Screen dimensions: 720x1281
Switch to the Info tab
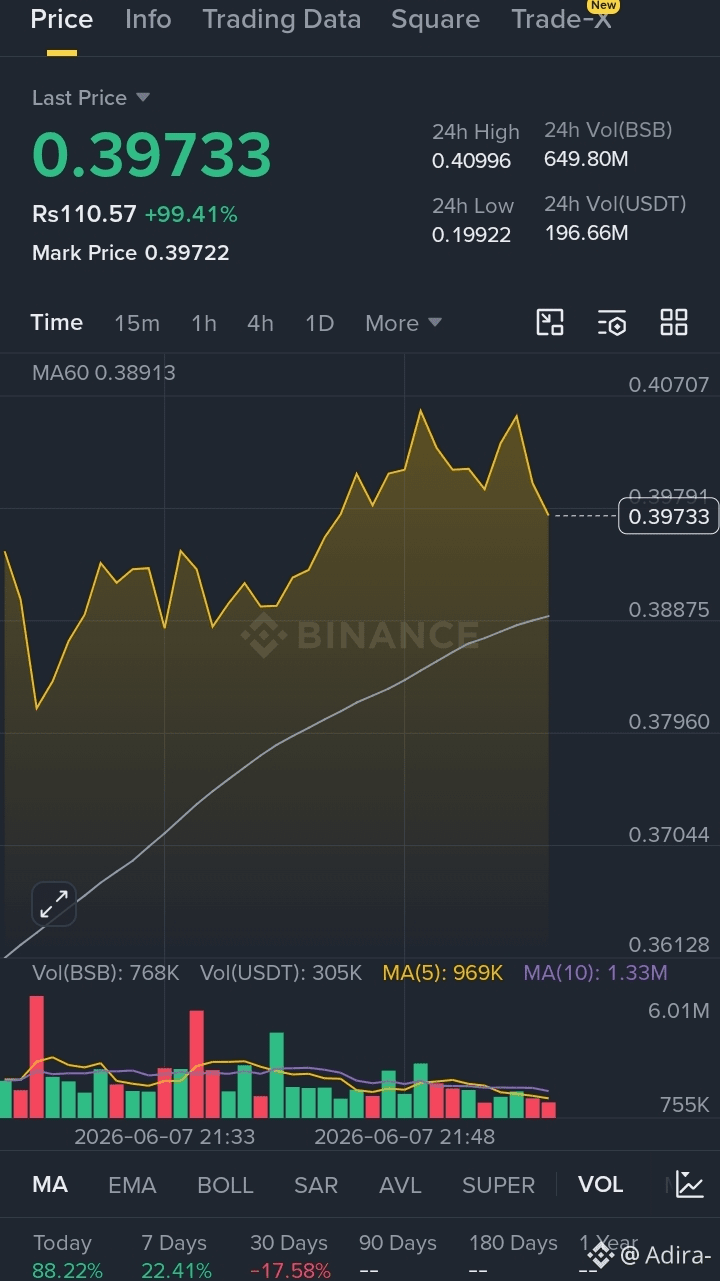tap(148, 19)
